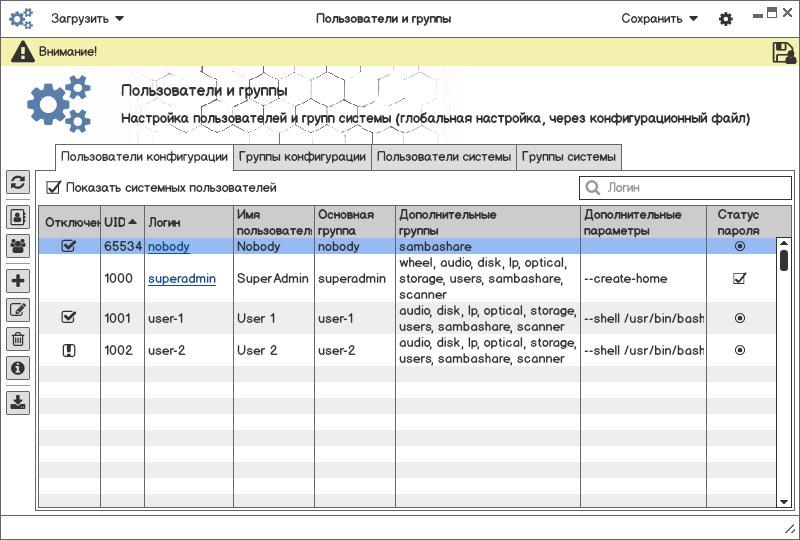Image resolution: width=800 pixels, height=540 pixels.
Task: Open the "Загрузить" dropdown menu
Action: 88,19
